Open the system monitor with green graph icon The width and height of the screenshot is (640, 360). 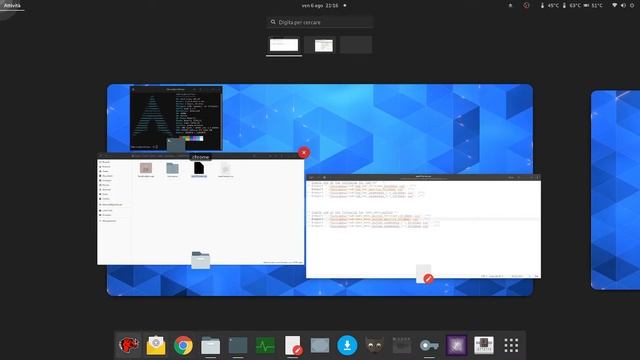(265, 345)
